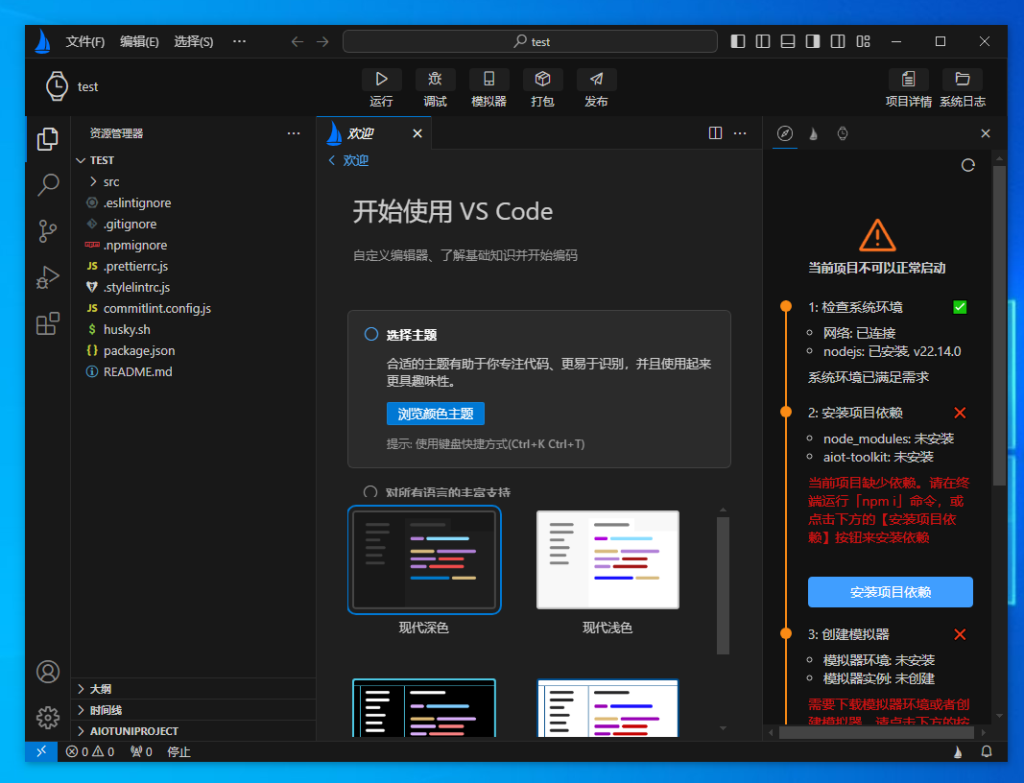Navigate back with the left arrow in the title bar

[x=297, y=42]
